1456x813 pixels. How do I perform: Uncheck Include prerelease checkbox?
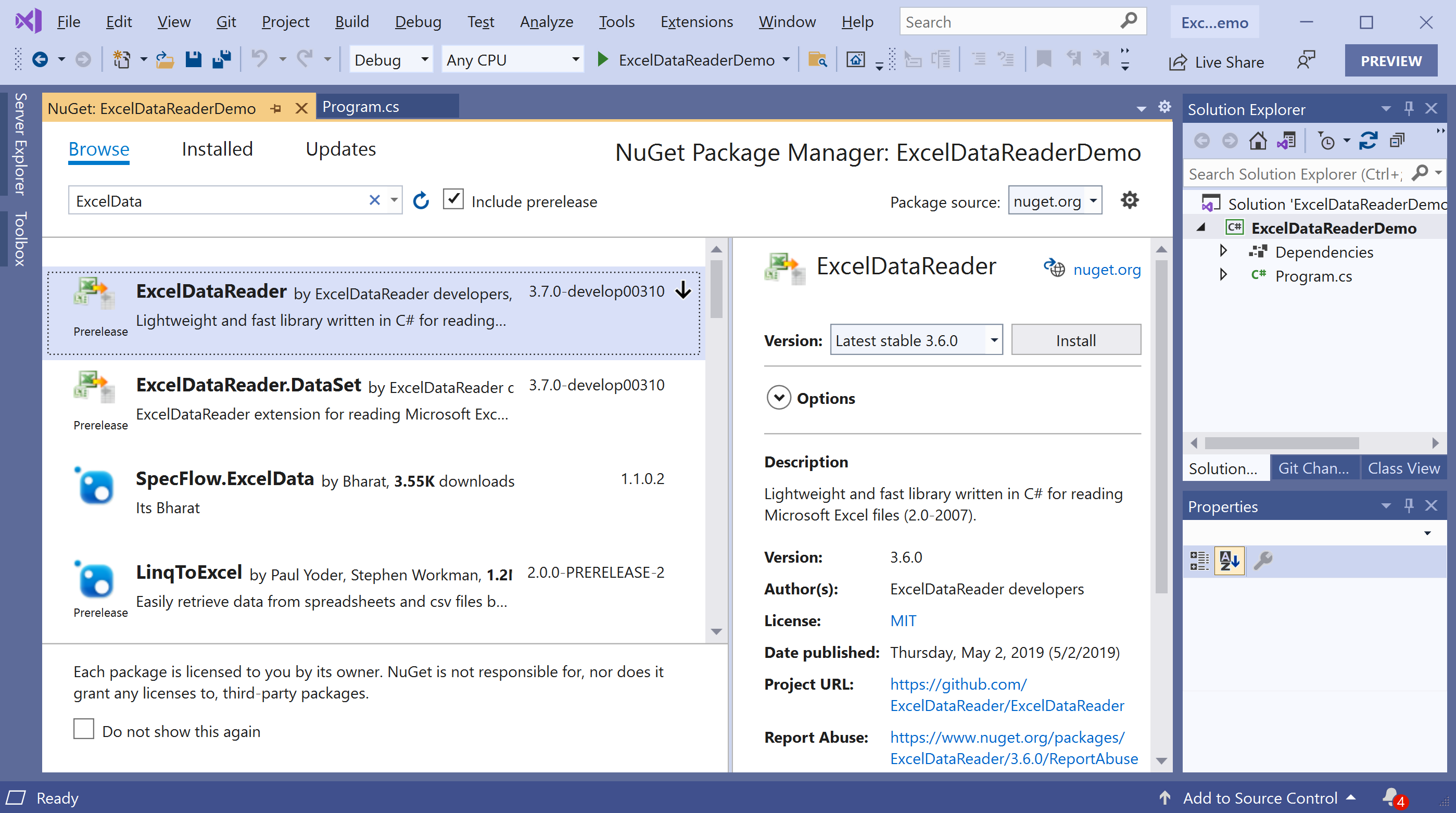[453, 199]
